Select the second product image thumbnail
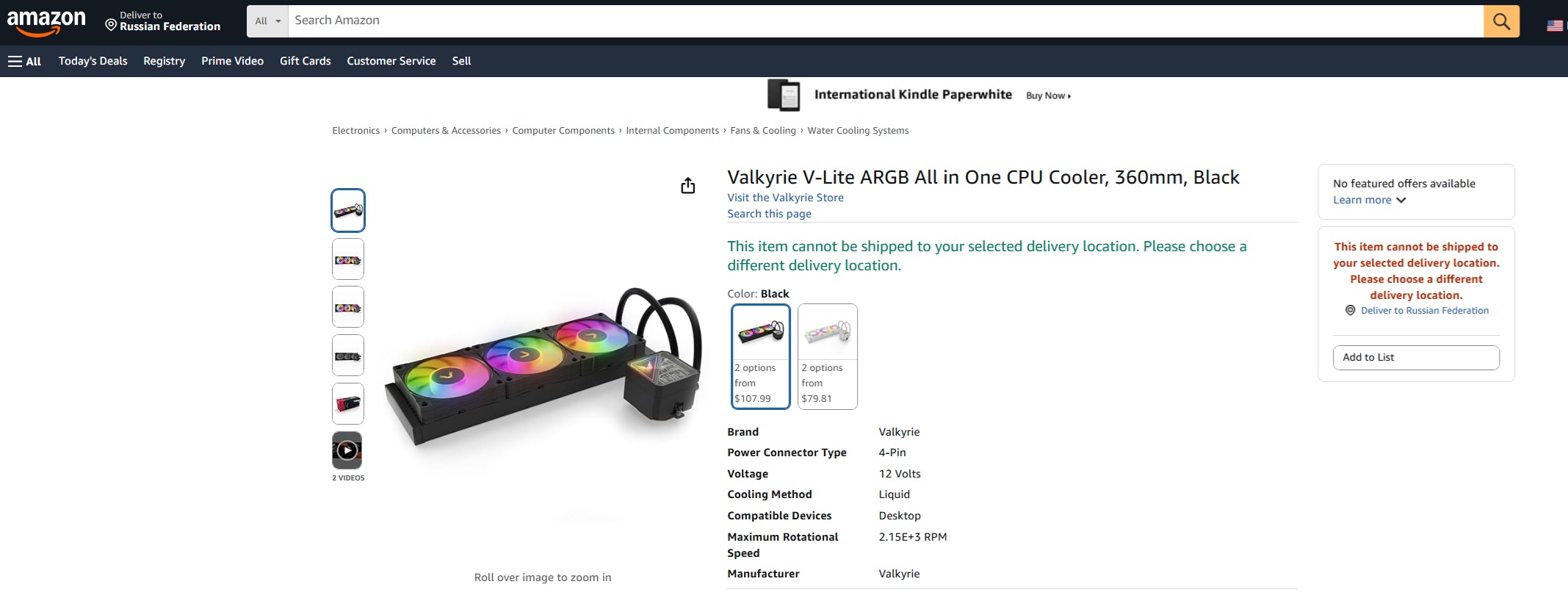Viewport: 1568px width, 598px height. pyautogui.click(x=348, y=259)
